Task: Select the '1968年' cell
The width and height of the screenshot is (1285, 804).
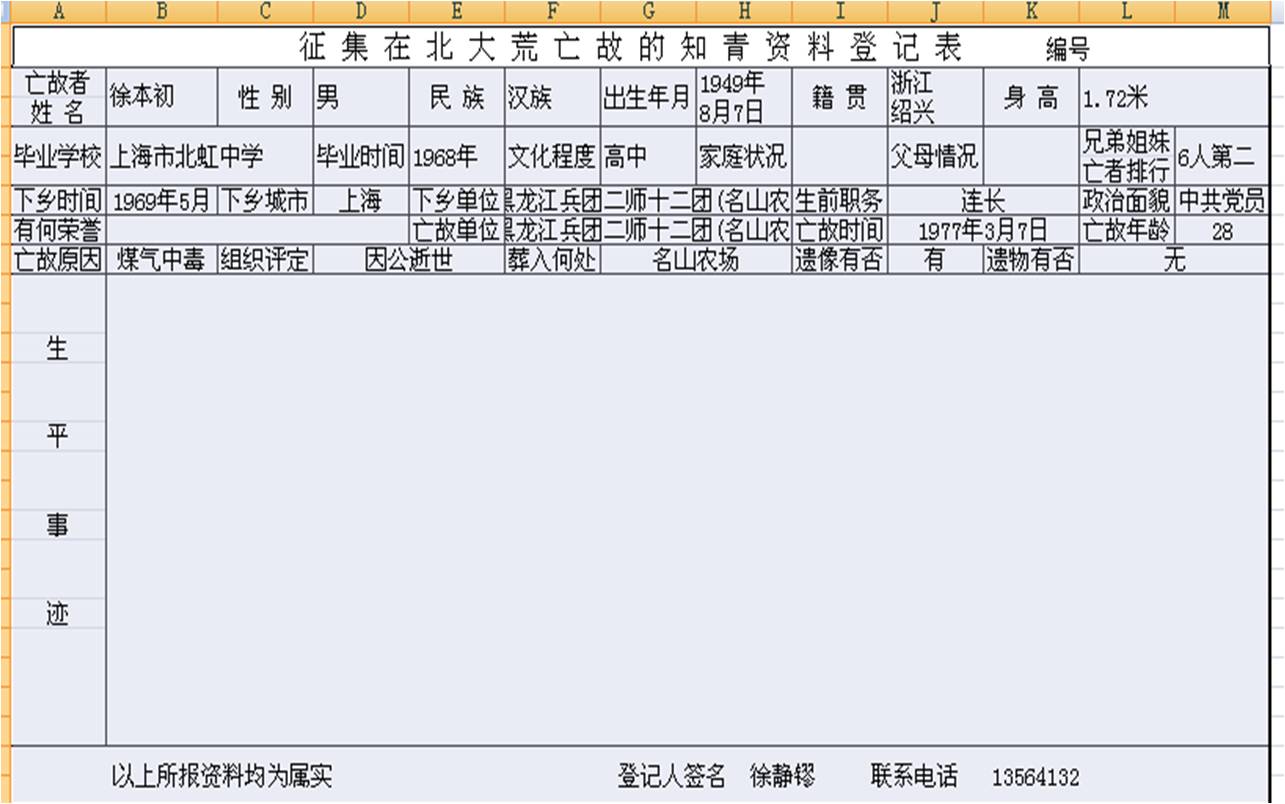Action: point(457,156)
